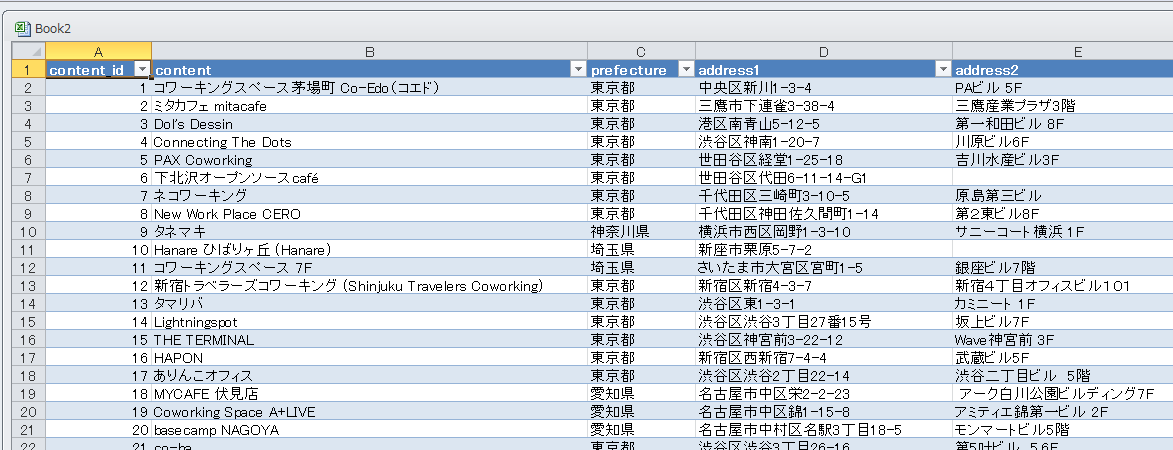The image size is (1173, 450).
Task: Click address '新座市栗原5-7-2'
Action: click(x=824, y=249)
